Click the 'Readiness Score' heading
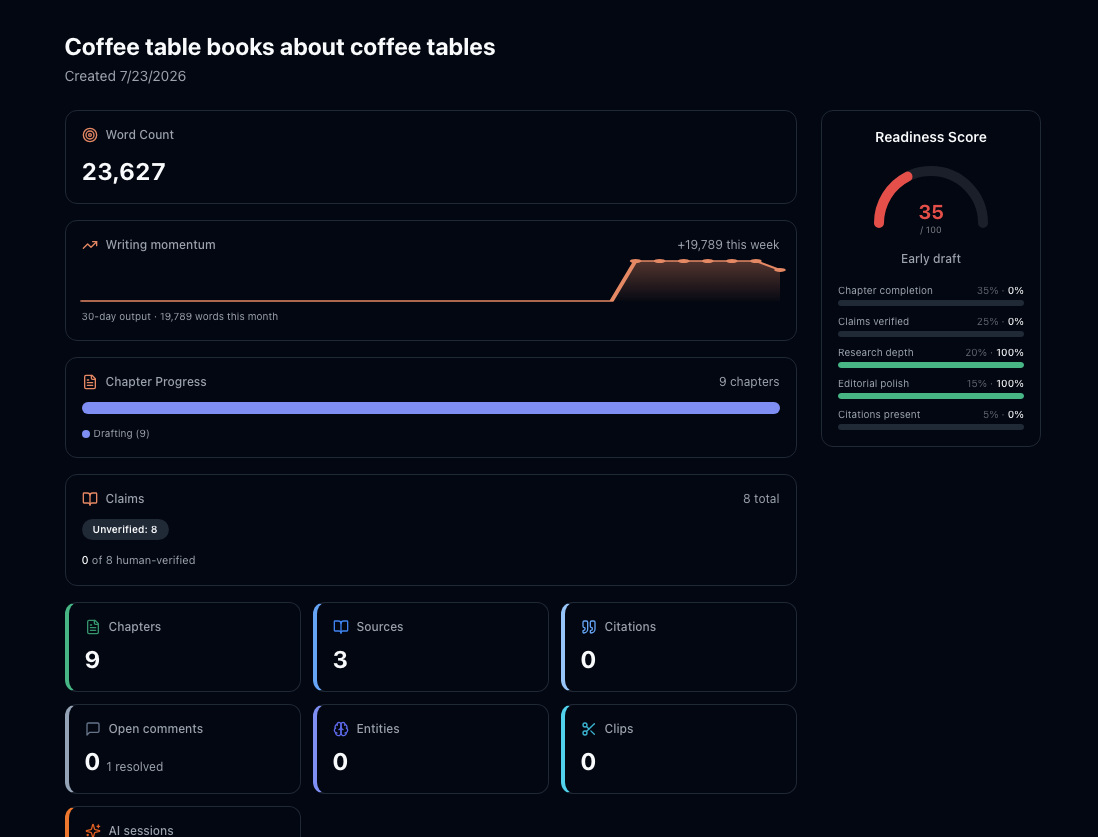Viewport: 1098px width, 837px height. pyautogui.click(x=931, y=137)
